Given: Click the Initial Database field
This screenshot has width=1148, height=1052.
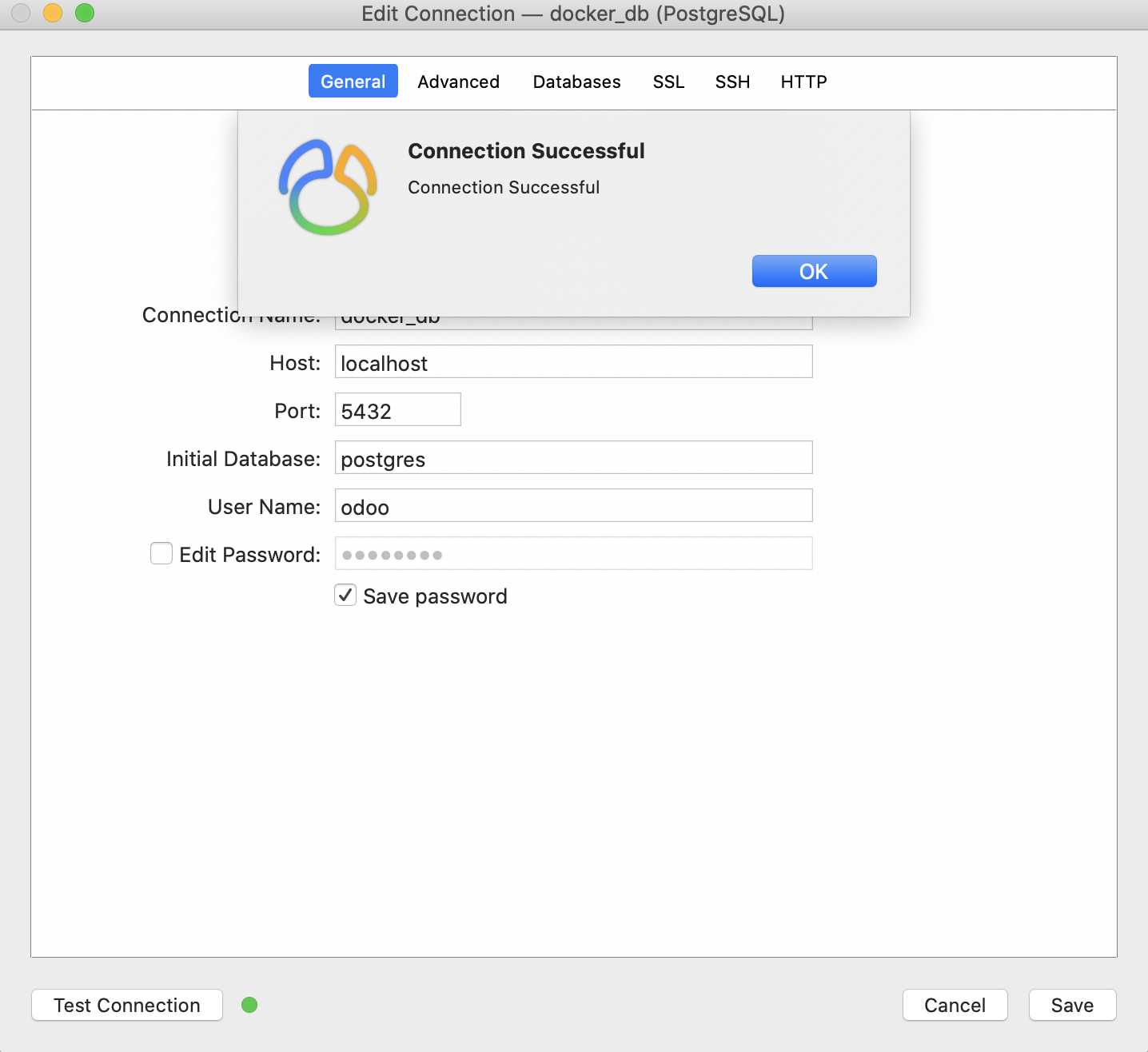Looking at the screenshot, I should (x=574, y=458).
